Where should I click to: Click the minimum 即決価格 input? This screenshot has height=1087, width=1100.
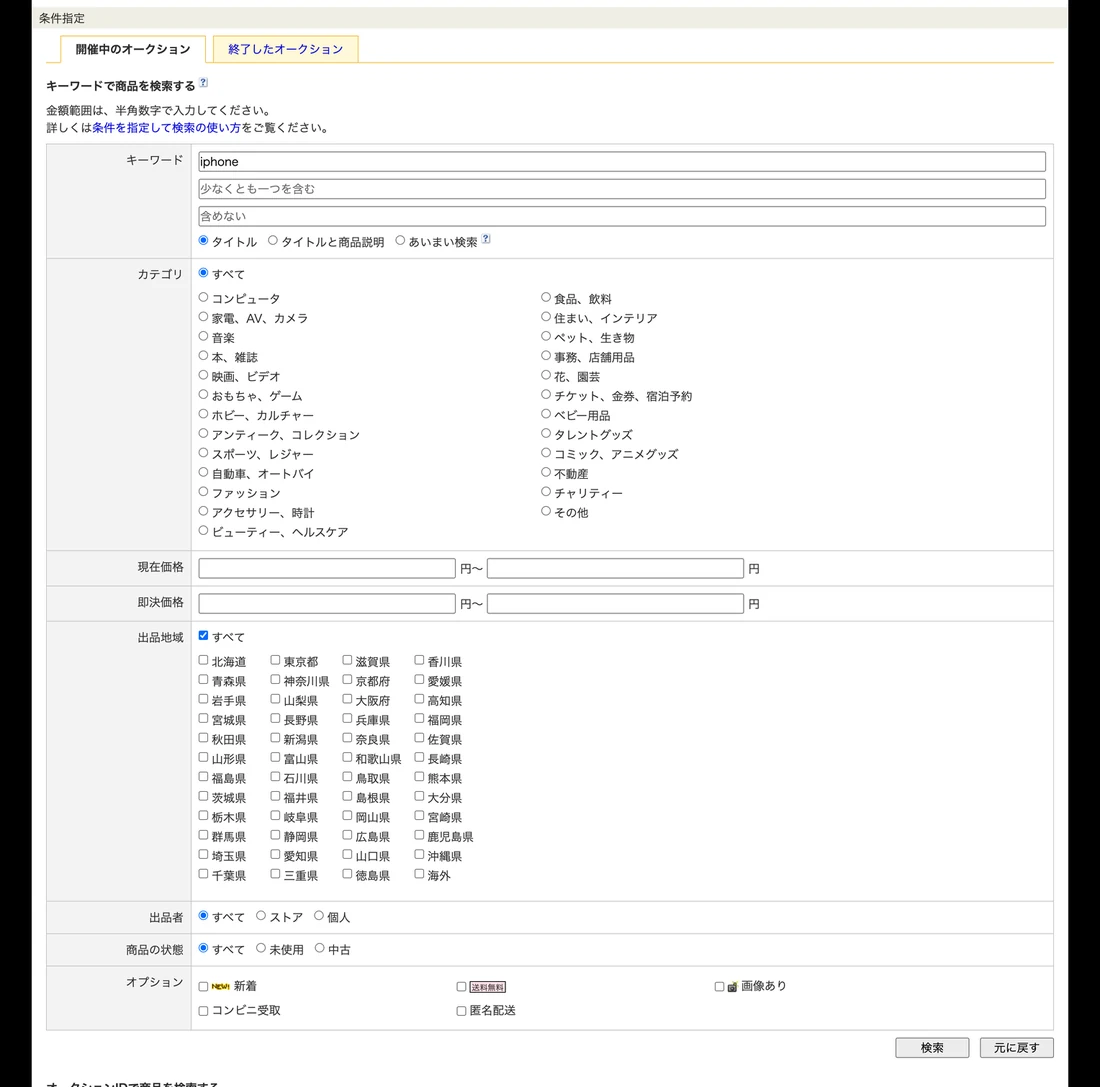point(327,603)
